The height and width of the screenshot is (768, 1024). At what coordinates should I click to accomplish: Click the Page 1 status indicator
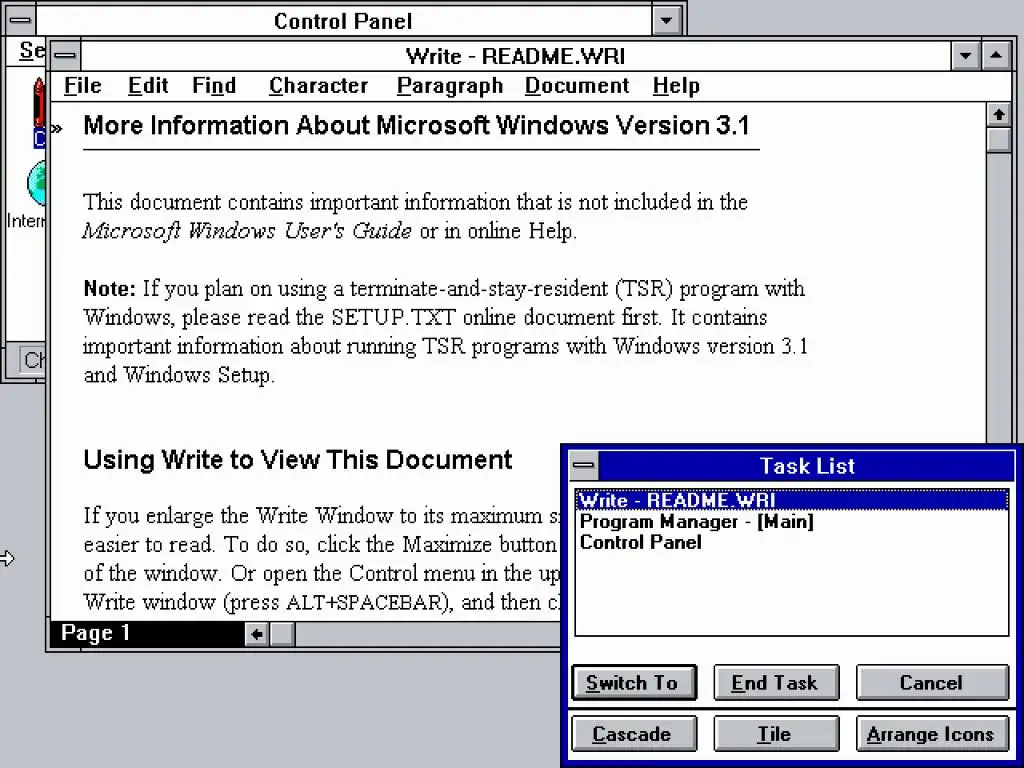click(147, 633)
